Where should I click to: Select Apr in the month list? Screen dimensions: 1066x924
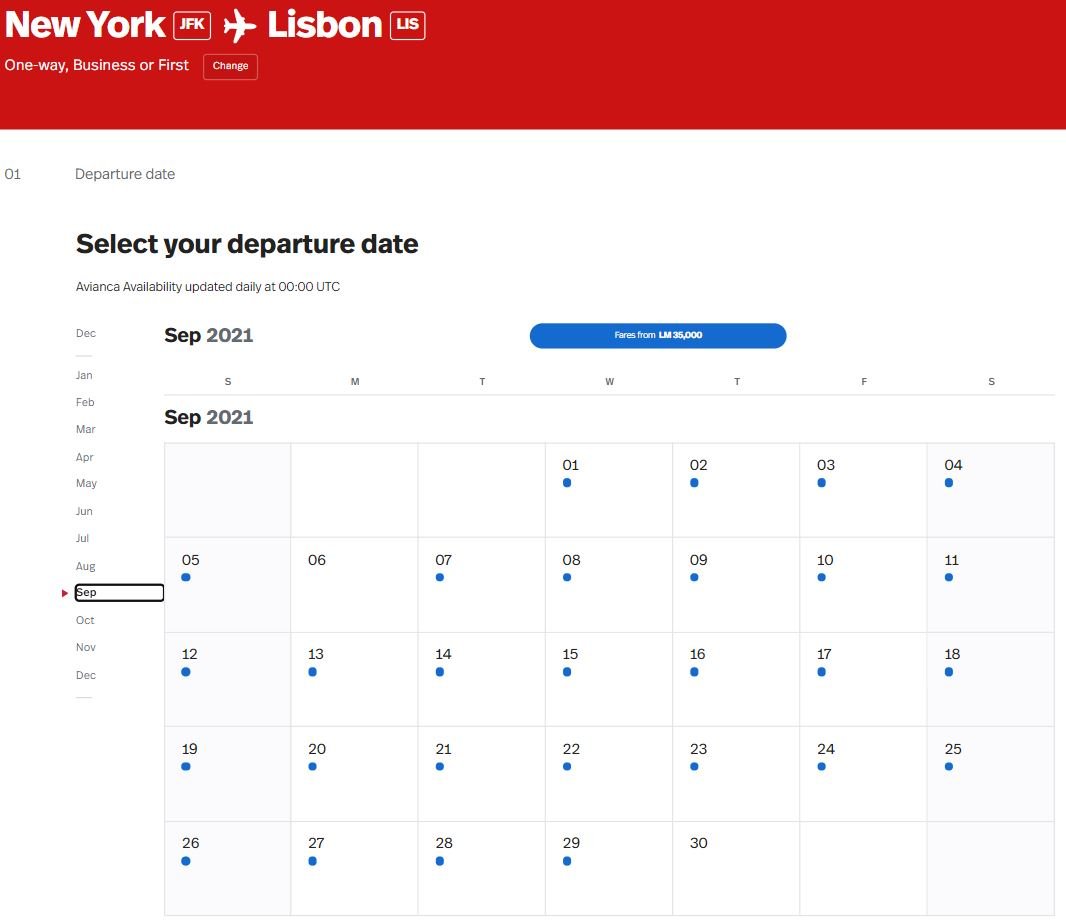point(84,457)
